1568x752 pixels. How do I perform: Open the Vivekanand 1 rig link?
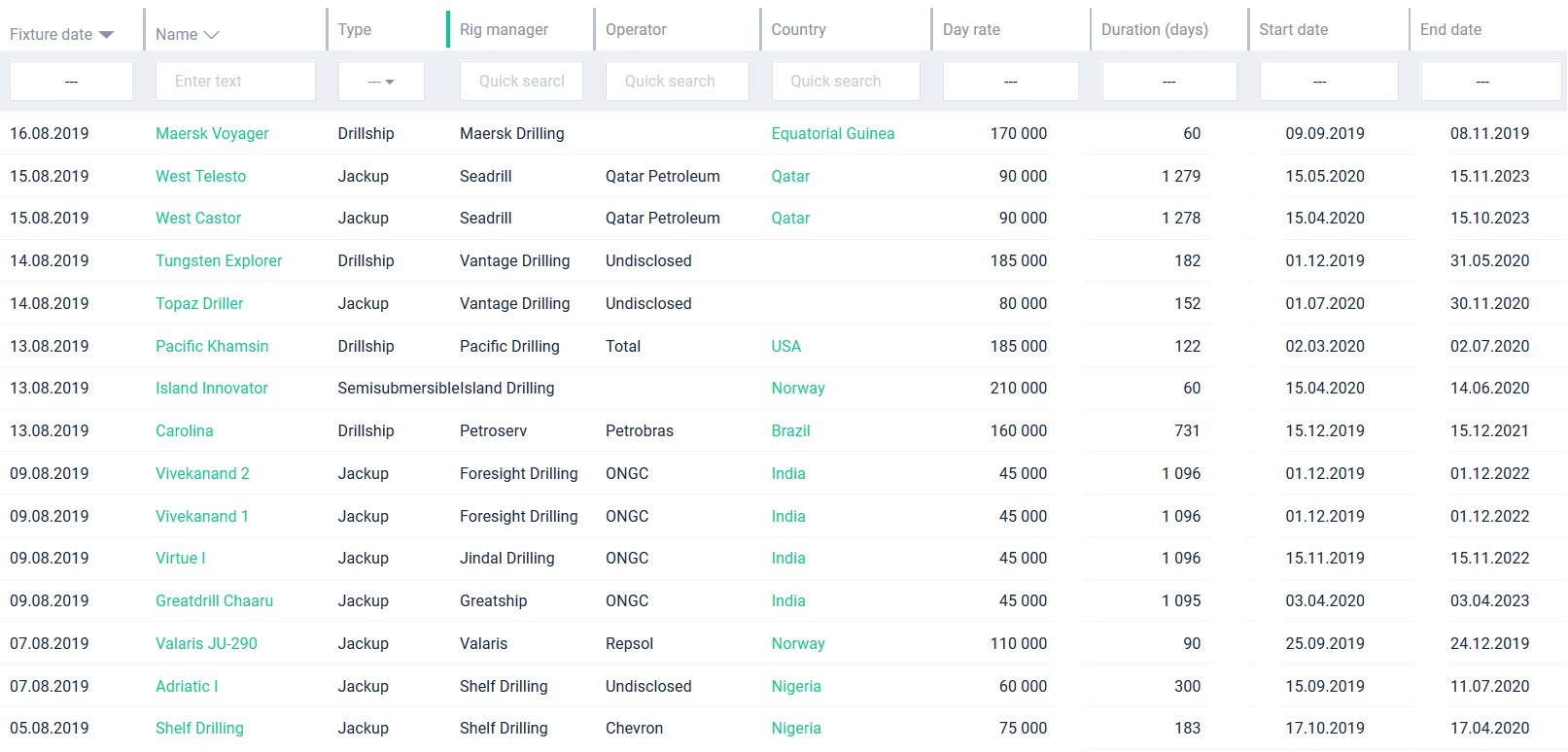tap(202, 517)
